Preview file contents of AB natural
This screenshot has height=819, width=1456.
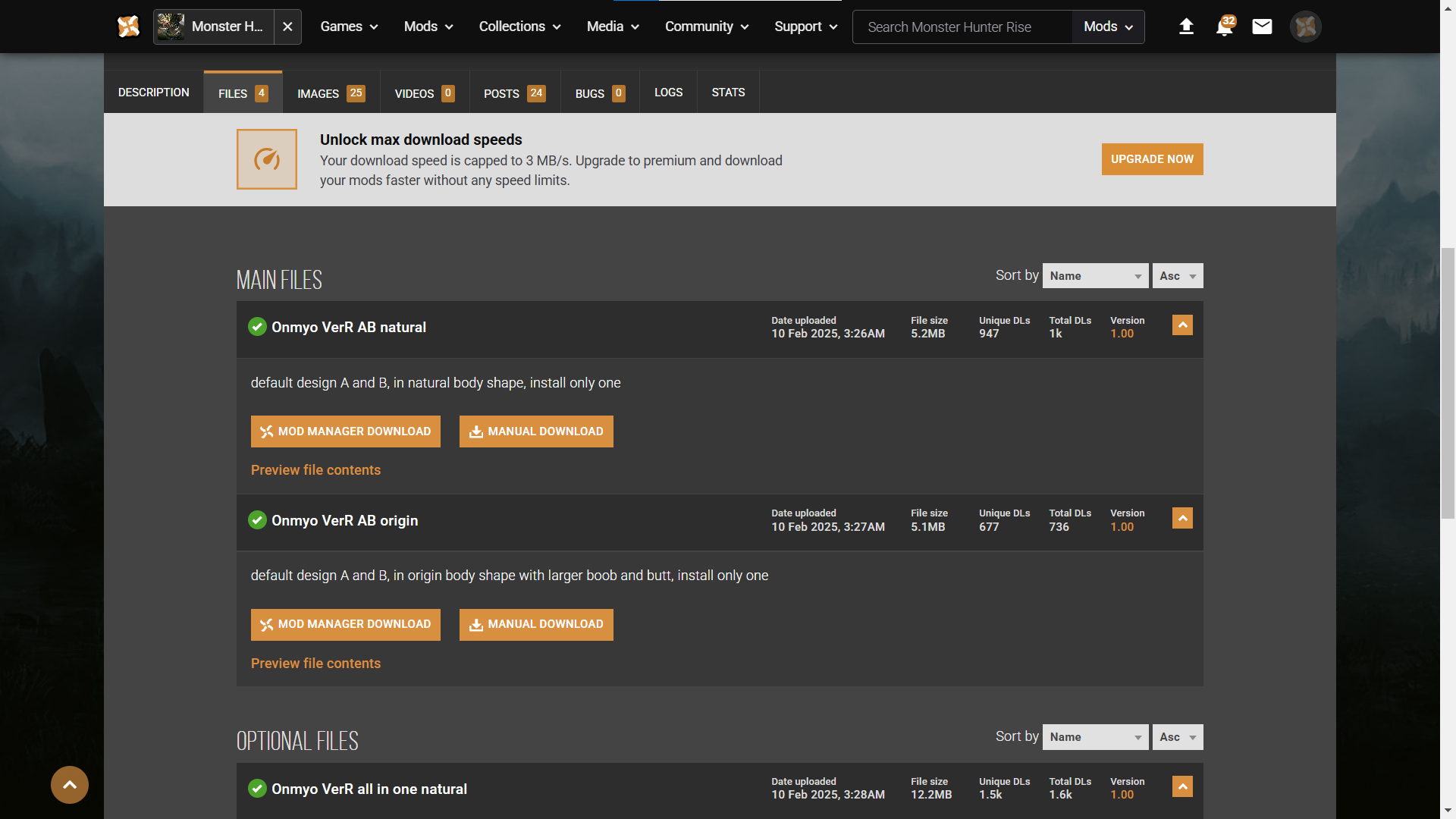pyautogui.click(x=315, y=470)
